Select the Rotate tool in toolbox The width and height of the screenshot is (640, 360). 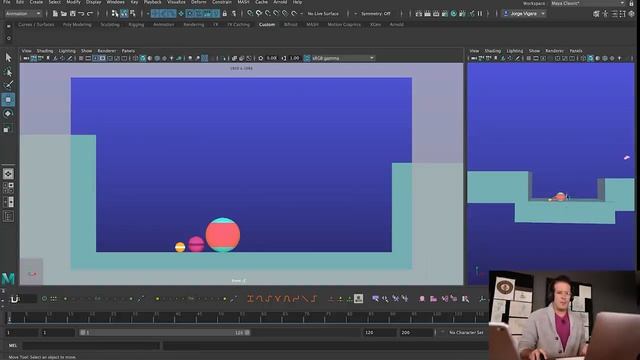pyautogui.click(x=8, y=114)
